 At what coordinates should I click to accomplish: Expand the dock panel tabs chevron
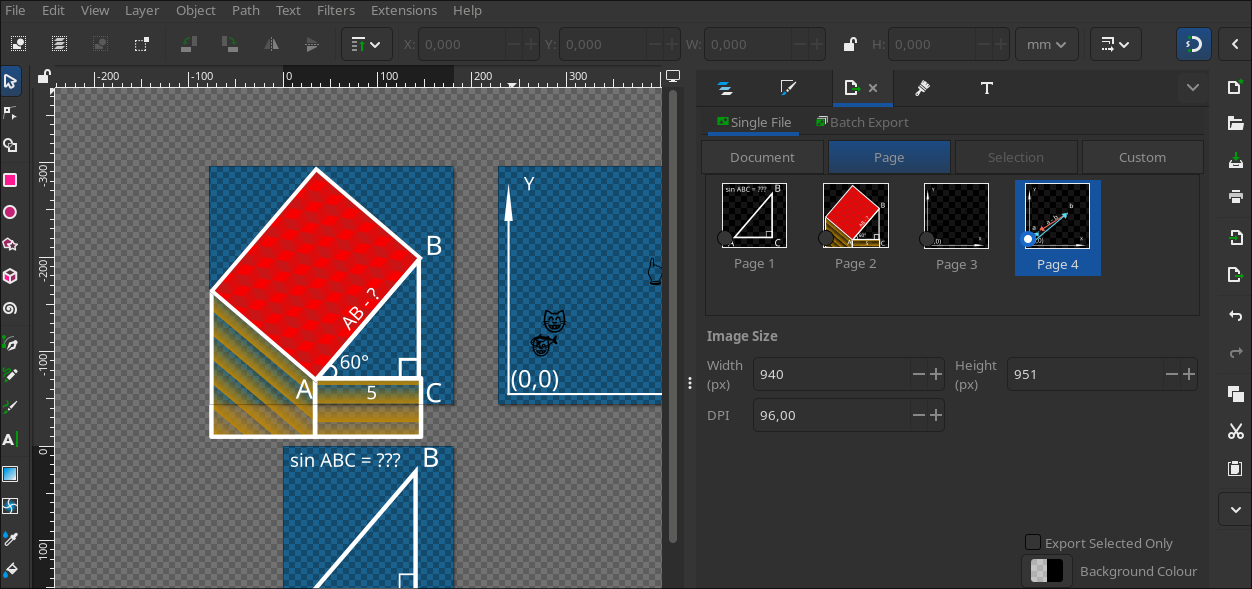[1192, 88]
